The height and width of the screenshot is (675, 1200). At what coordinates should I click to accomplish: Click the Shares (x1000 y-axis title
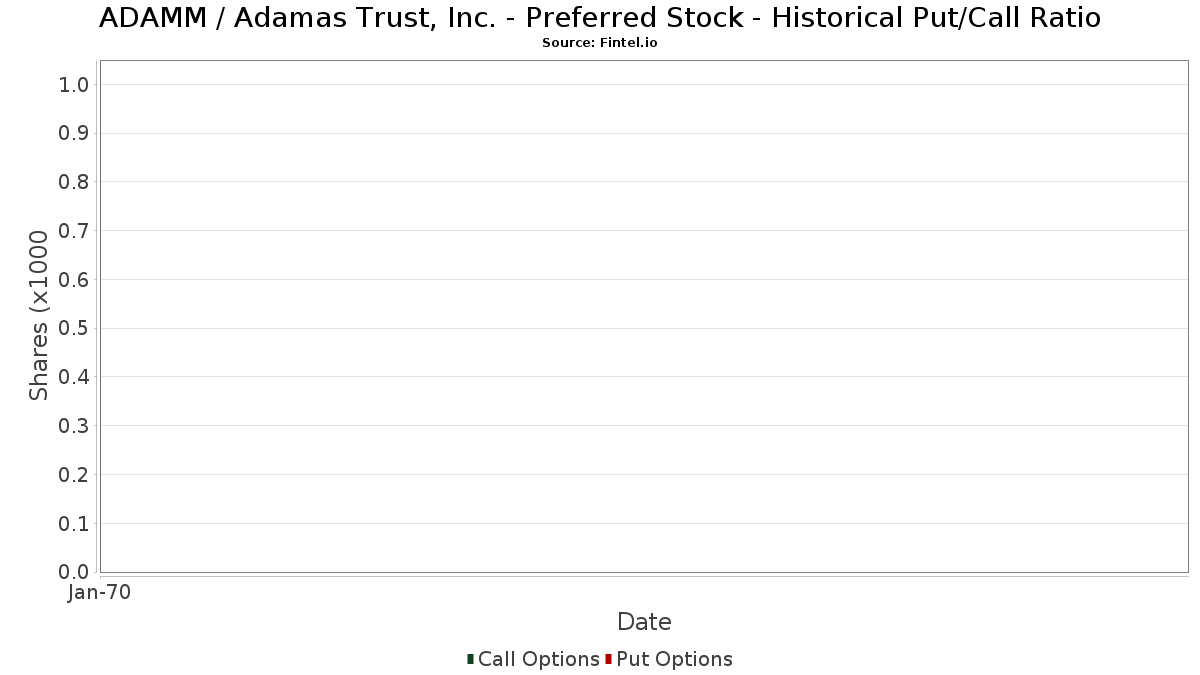[39, 316]
